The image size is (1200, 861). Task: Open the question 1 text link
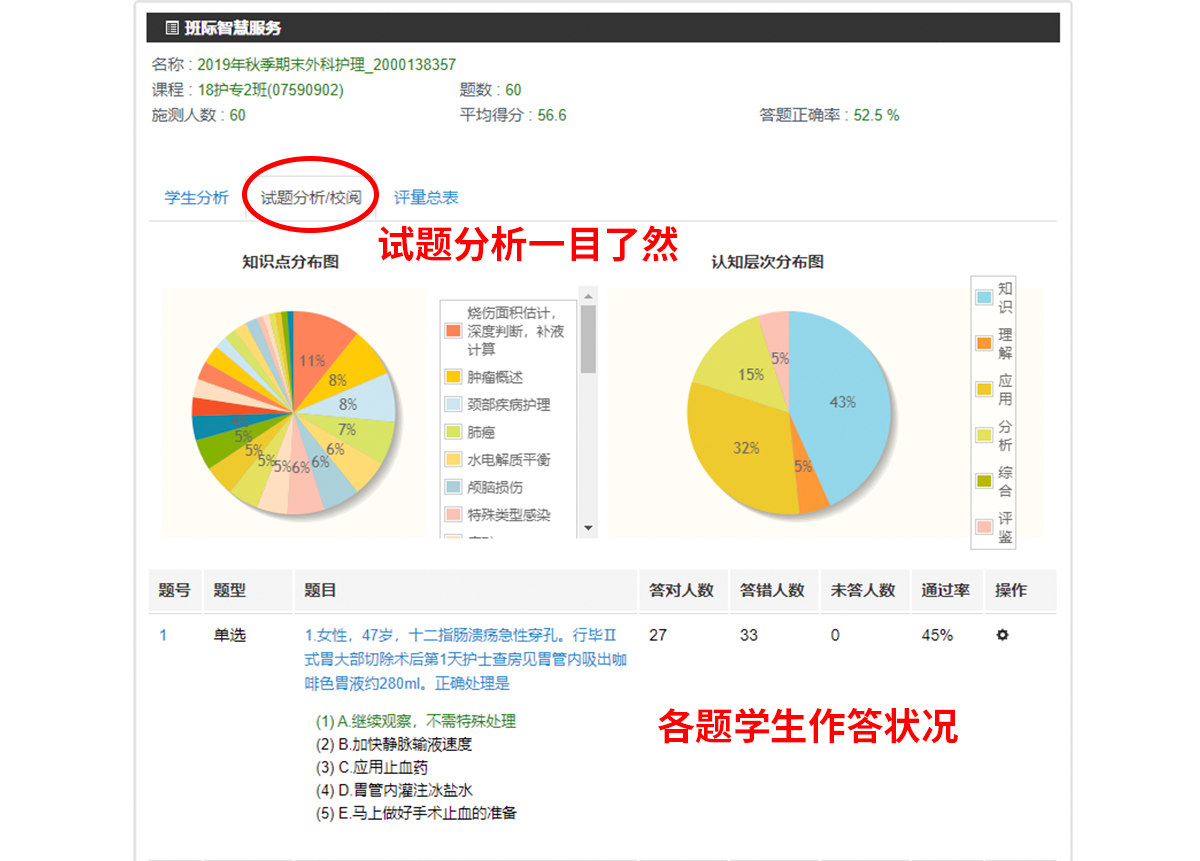466,659
